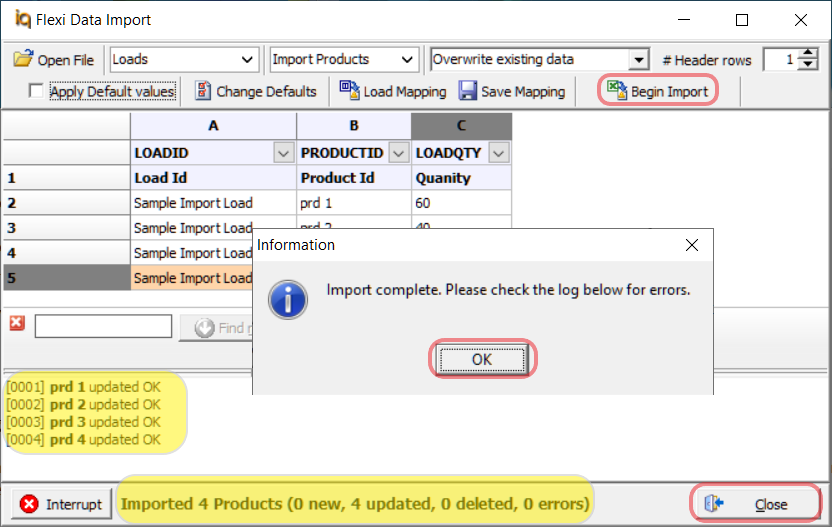The image size is (832, 527).
Task: Select row header 4
Action: [x=67, y=253]
